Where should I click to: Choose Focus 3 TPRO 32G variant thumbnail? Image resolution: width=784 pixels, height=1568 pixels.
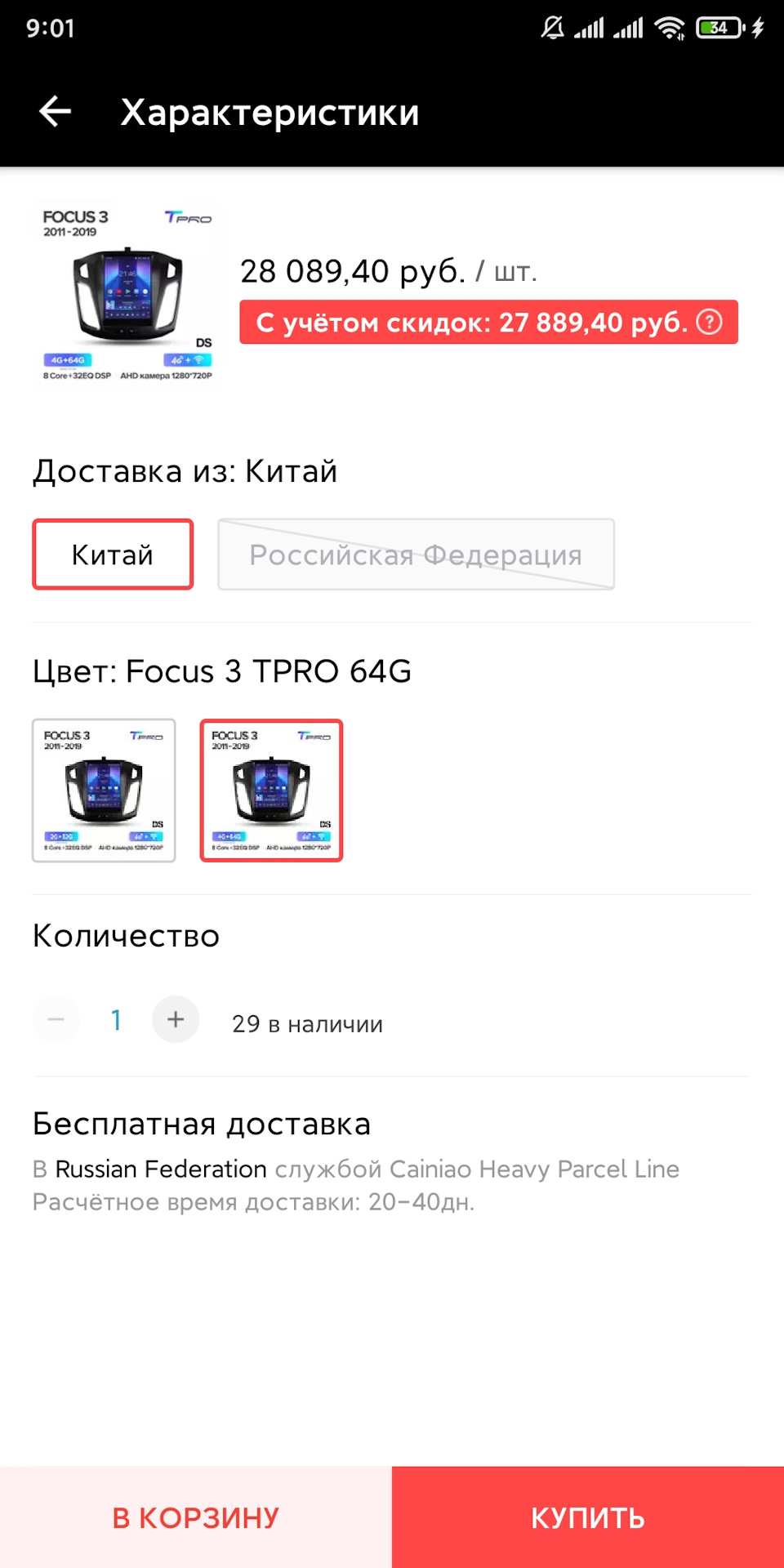point(104,790)
